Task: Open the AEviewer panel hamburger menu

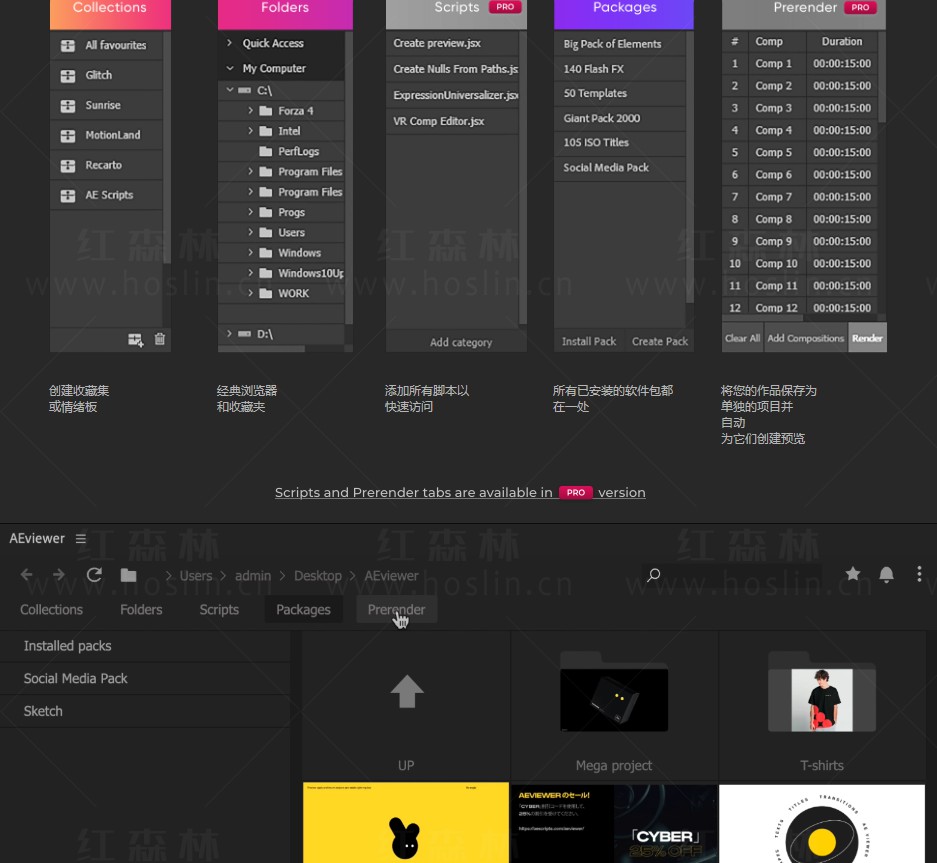Action: (81, 538)
